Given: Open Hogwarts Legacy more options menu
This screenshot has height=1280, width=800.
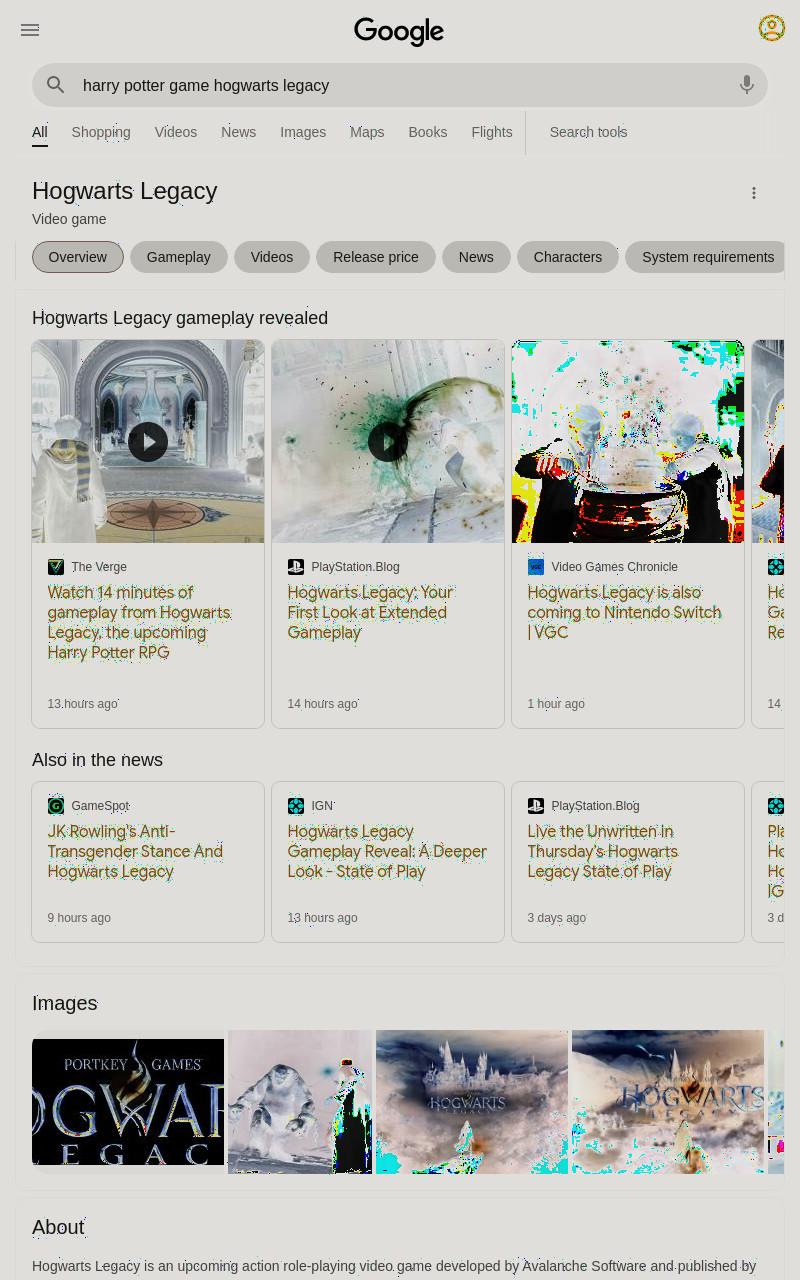Looking at the screenshot, I should pyautogui.click(x=754, y=193).
